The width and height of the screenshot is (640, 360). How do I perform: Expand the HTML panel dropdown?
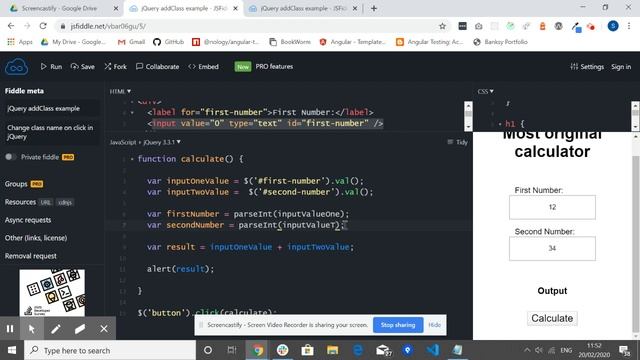120,91
